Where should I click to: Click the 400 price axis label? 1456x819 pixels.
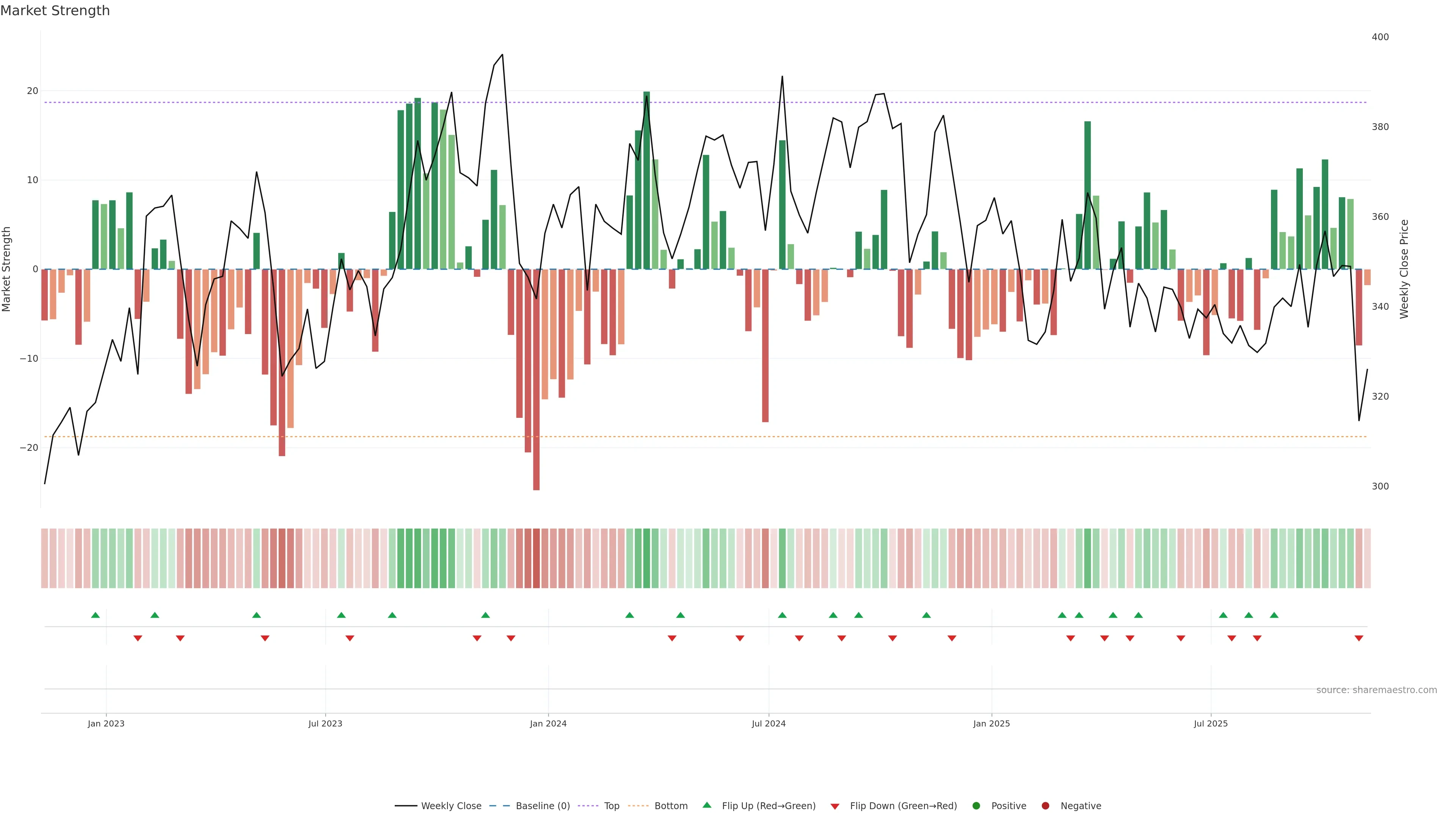[x=1380, y=37]
